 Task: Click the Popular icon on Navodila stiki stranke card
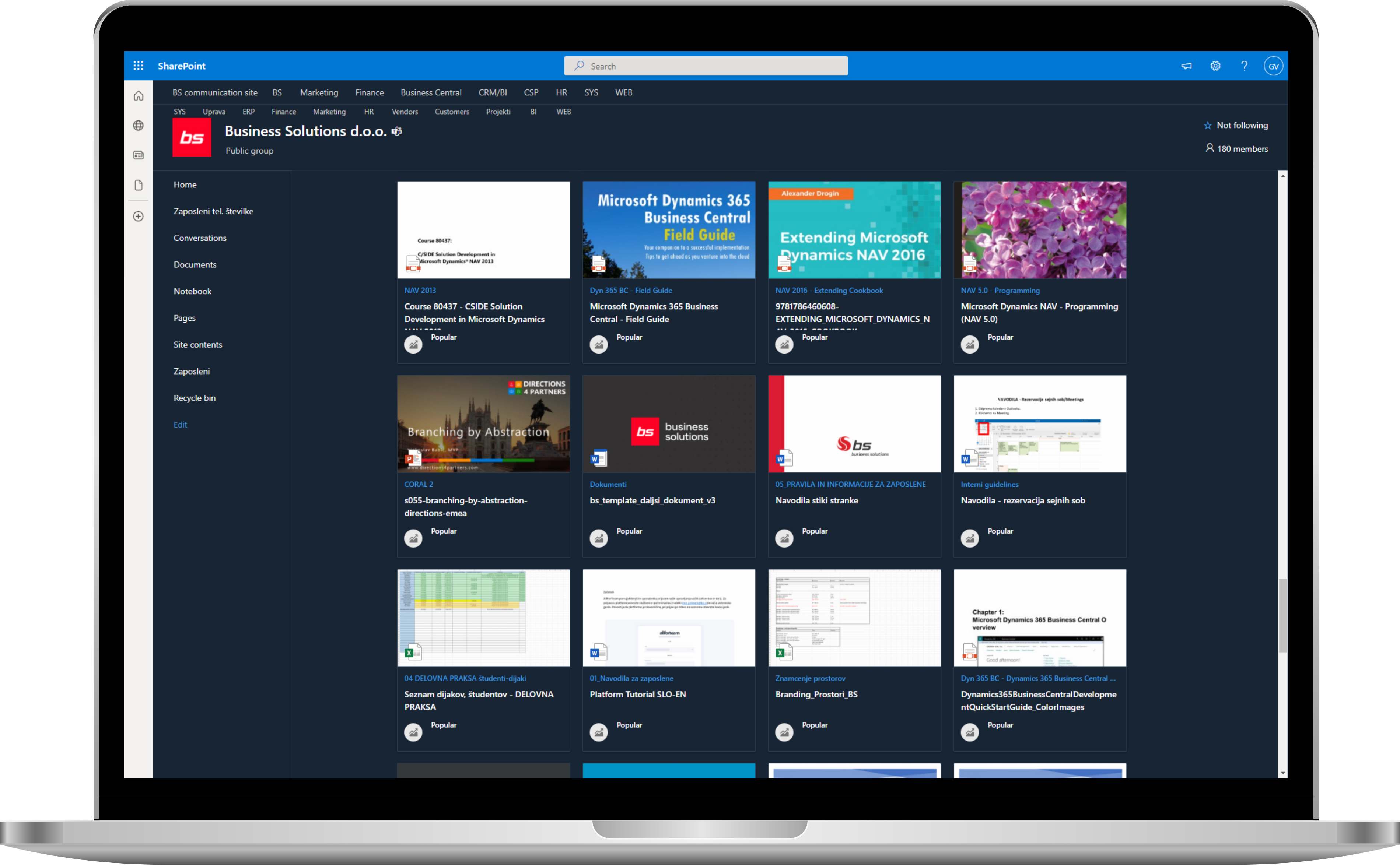[x=784, y=538]
